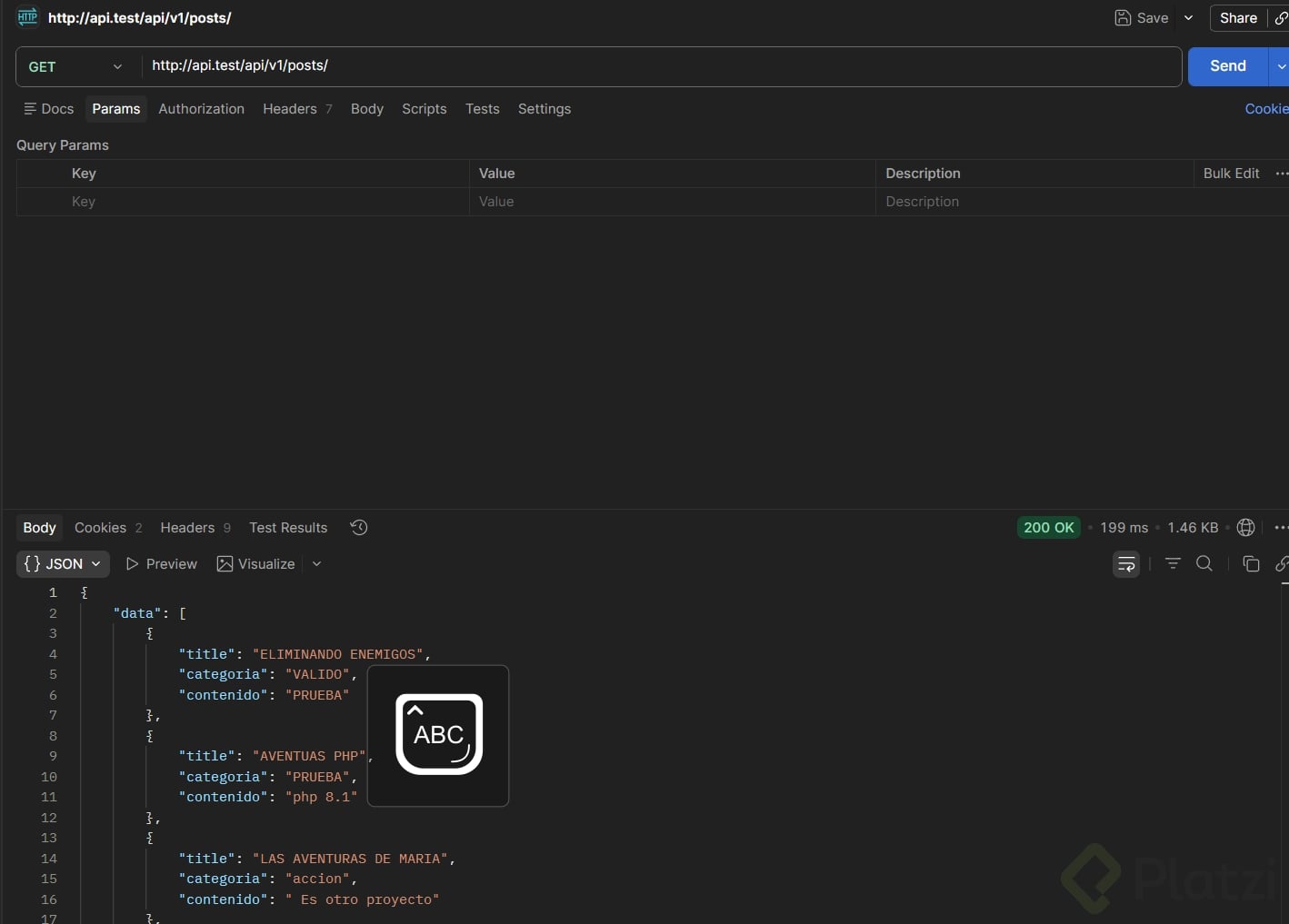
Task: Toggle line wrapping in the response
Action: click(x=1126, y=564)
